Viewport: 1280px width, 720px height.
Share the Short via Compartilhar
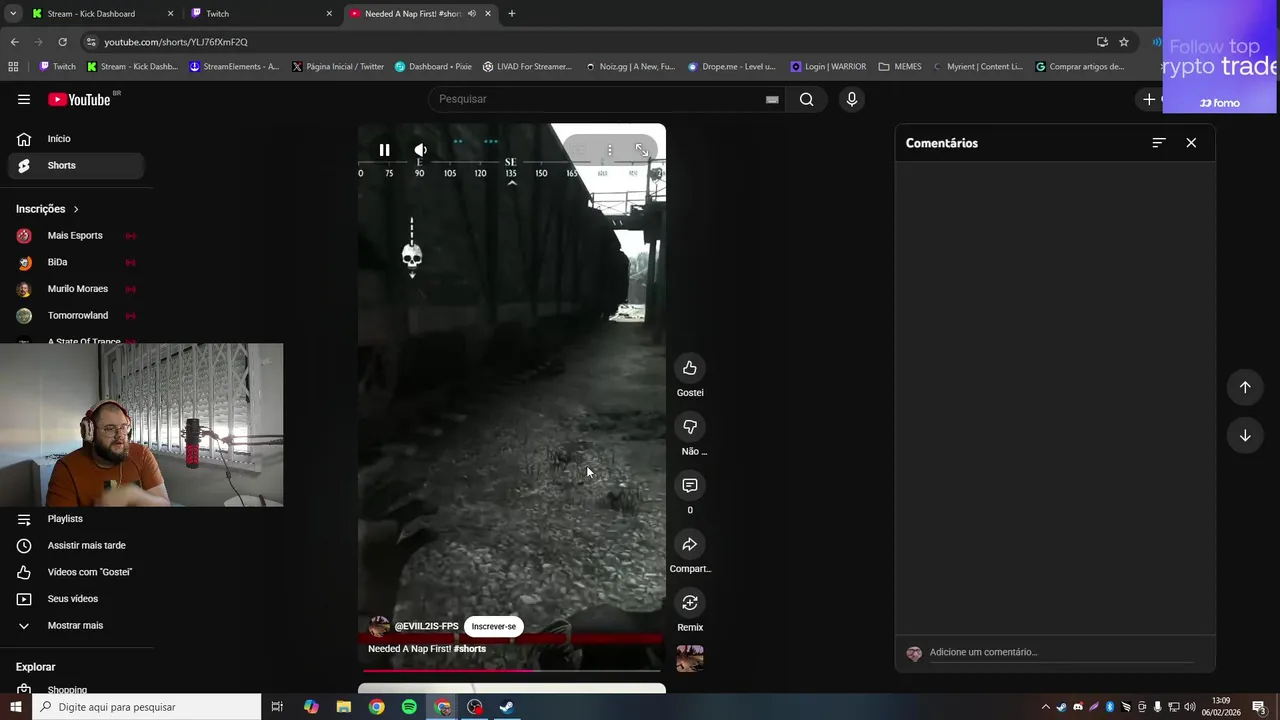point(690,544)
